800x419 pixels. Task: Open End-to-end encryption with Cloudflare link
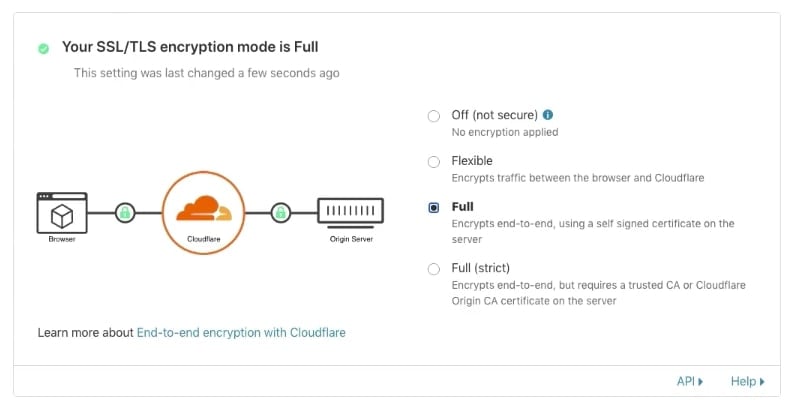click(241, 333)
